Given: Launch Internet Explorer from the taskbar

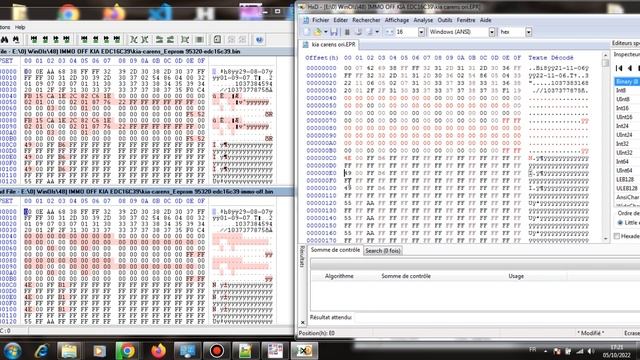Looking at the screenshot, I should (x=42, y=351).
